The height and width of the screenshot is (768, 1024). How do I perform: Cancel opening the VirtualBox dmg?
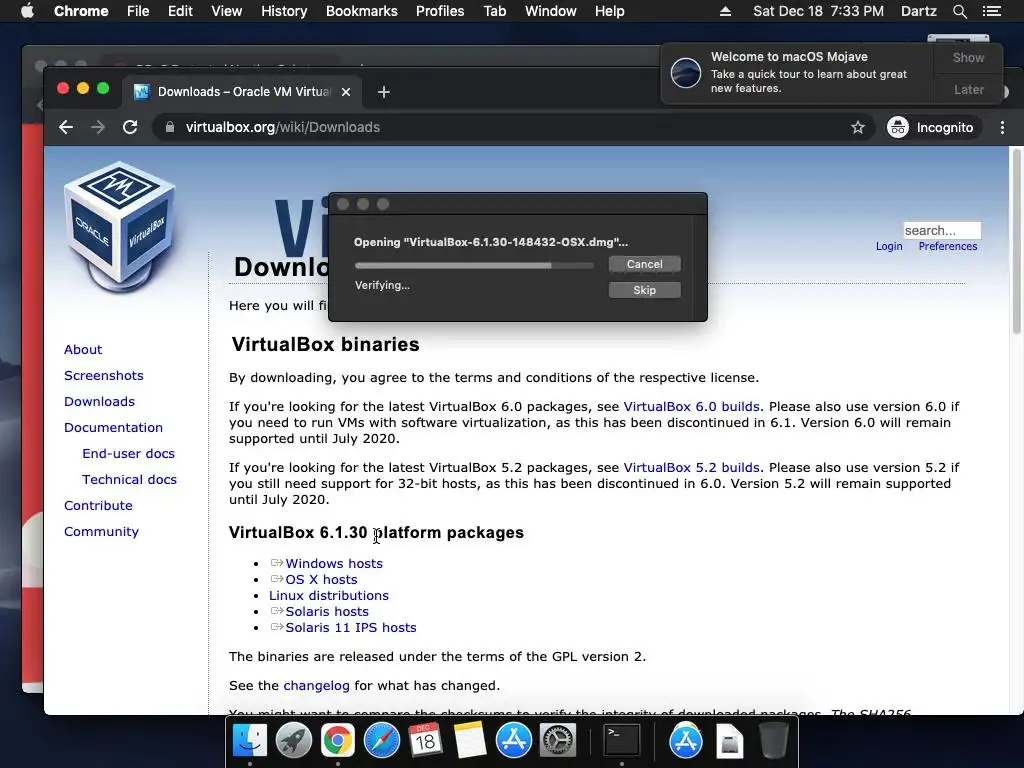[645, 264]
